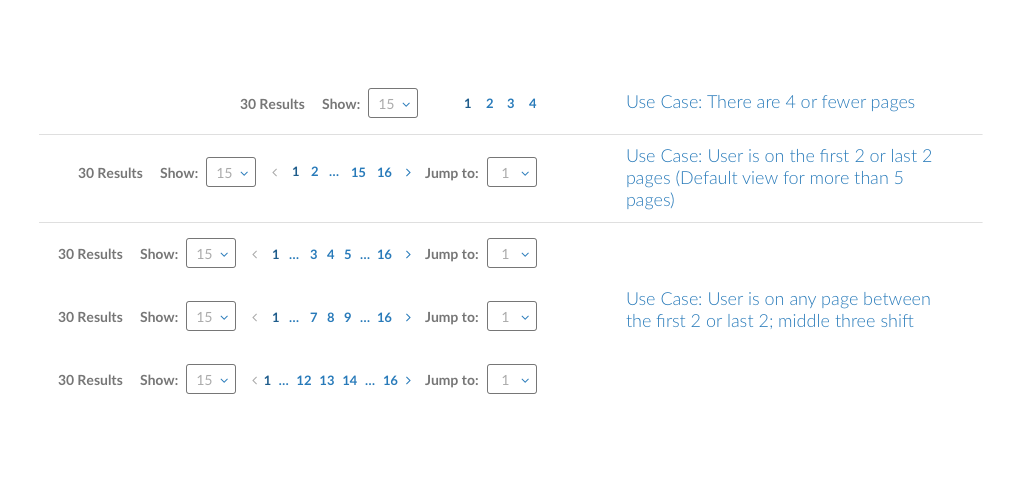Click previous arrow in the 7 8 9 row
The width and height of the screenshot is (1024, 479).
[x=255, y=318]
